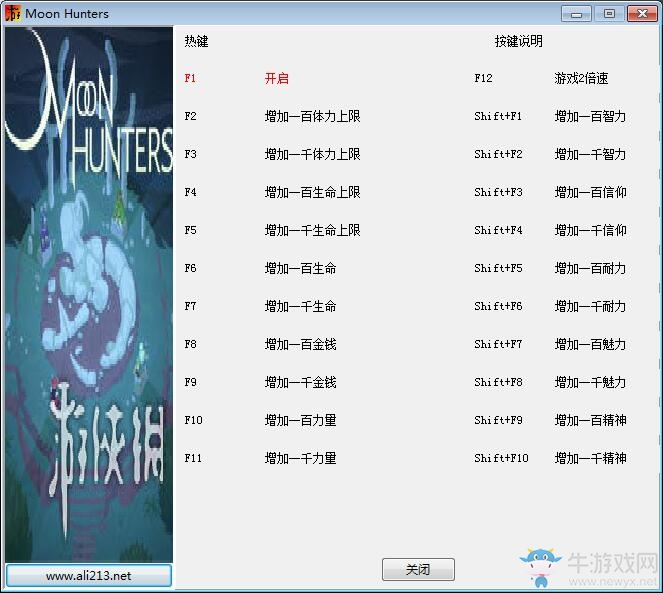Screen dimensions: 663x593
Task: Select the 增加一千信仰 entry
Action: click(590, 231)
